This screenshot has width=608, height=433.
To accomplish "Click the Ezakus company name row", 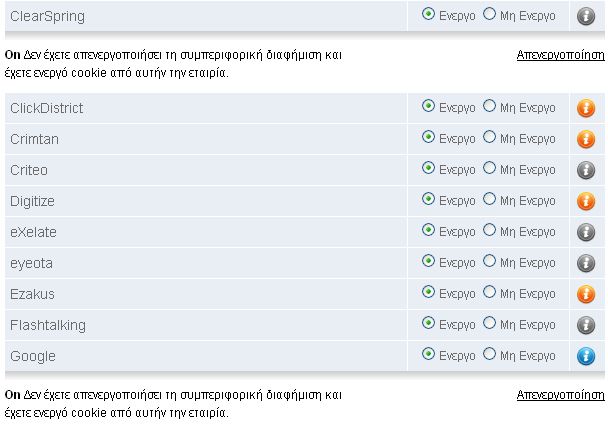I will tap(32, 294).
